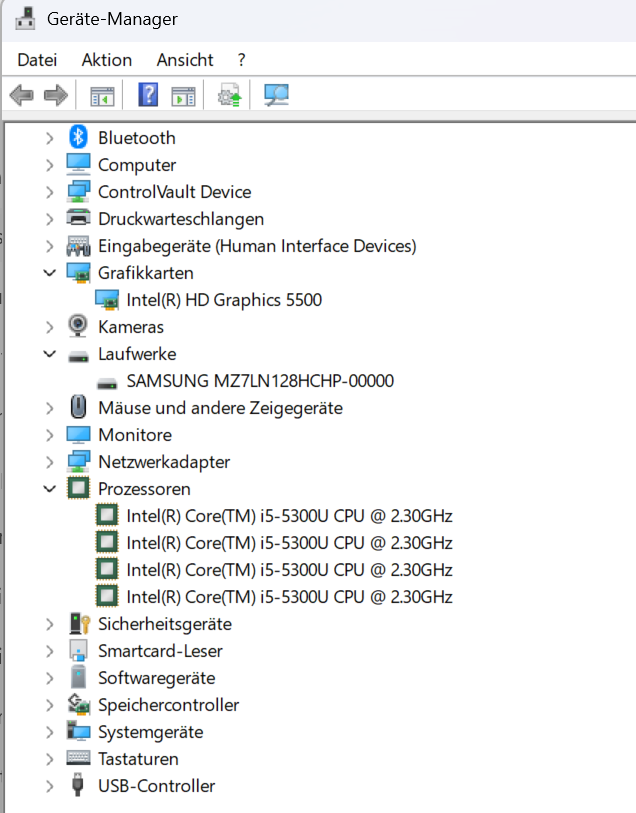The height and width of the screenshot is (813, 636).
Task: Select the first i5-5300U processor entry
Action: pyautogui.click(x=289, y=515)
